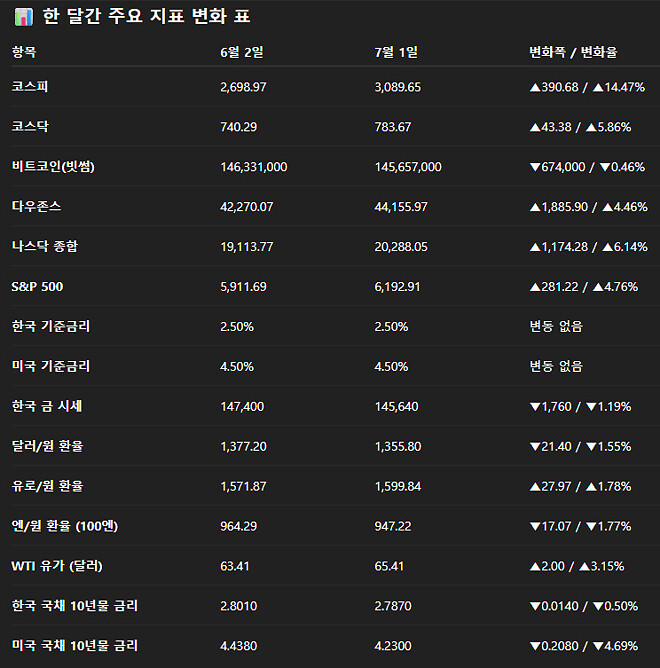660x668 pixels.
Task: Click 한국 기준금리 '변동 없음' cell
Action: [x=556, y=326]
